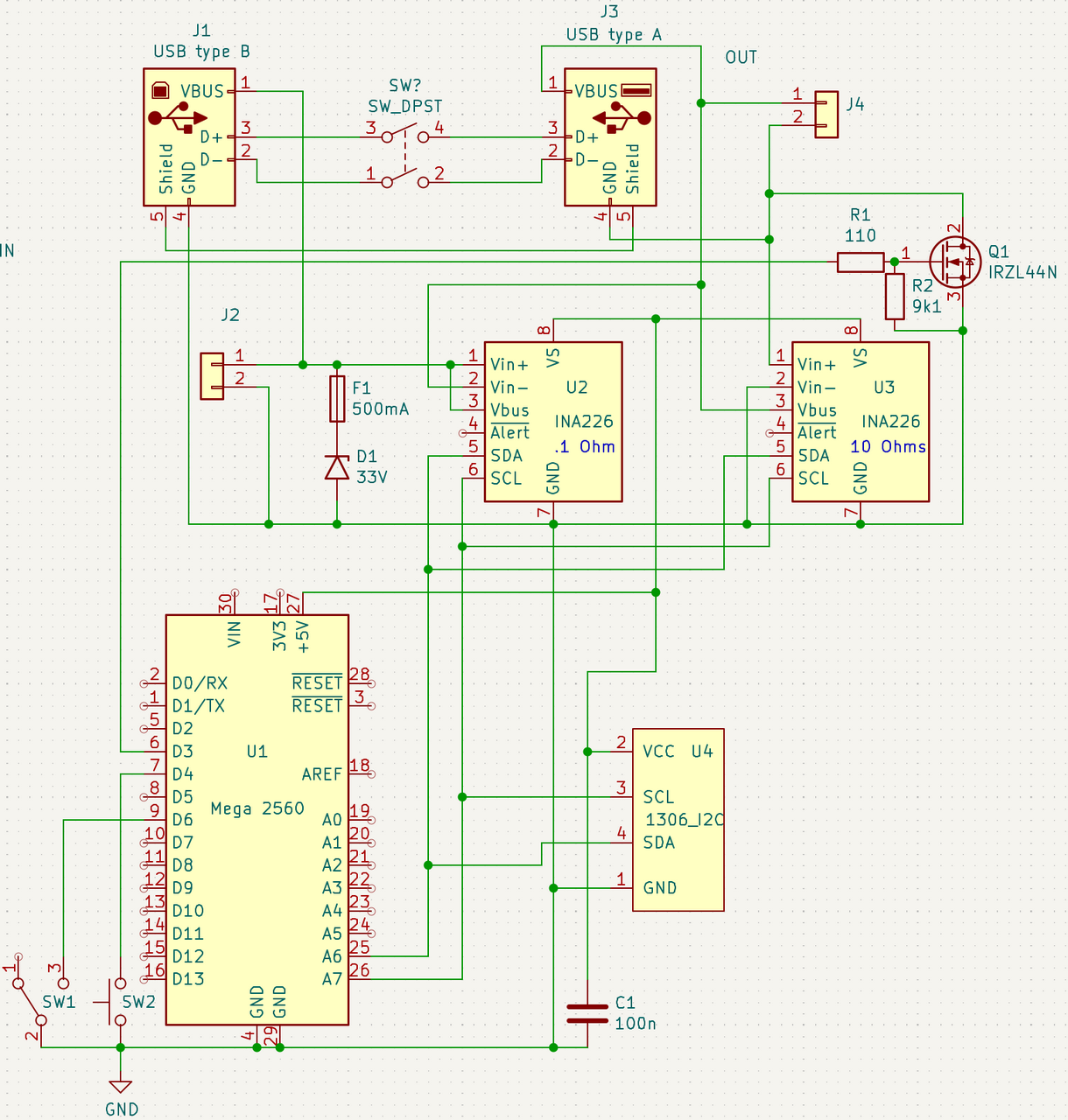Select the "SW?" reference designator
This screenshot has width=1068, height=1120.
(x=405, y=86)
